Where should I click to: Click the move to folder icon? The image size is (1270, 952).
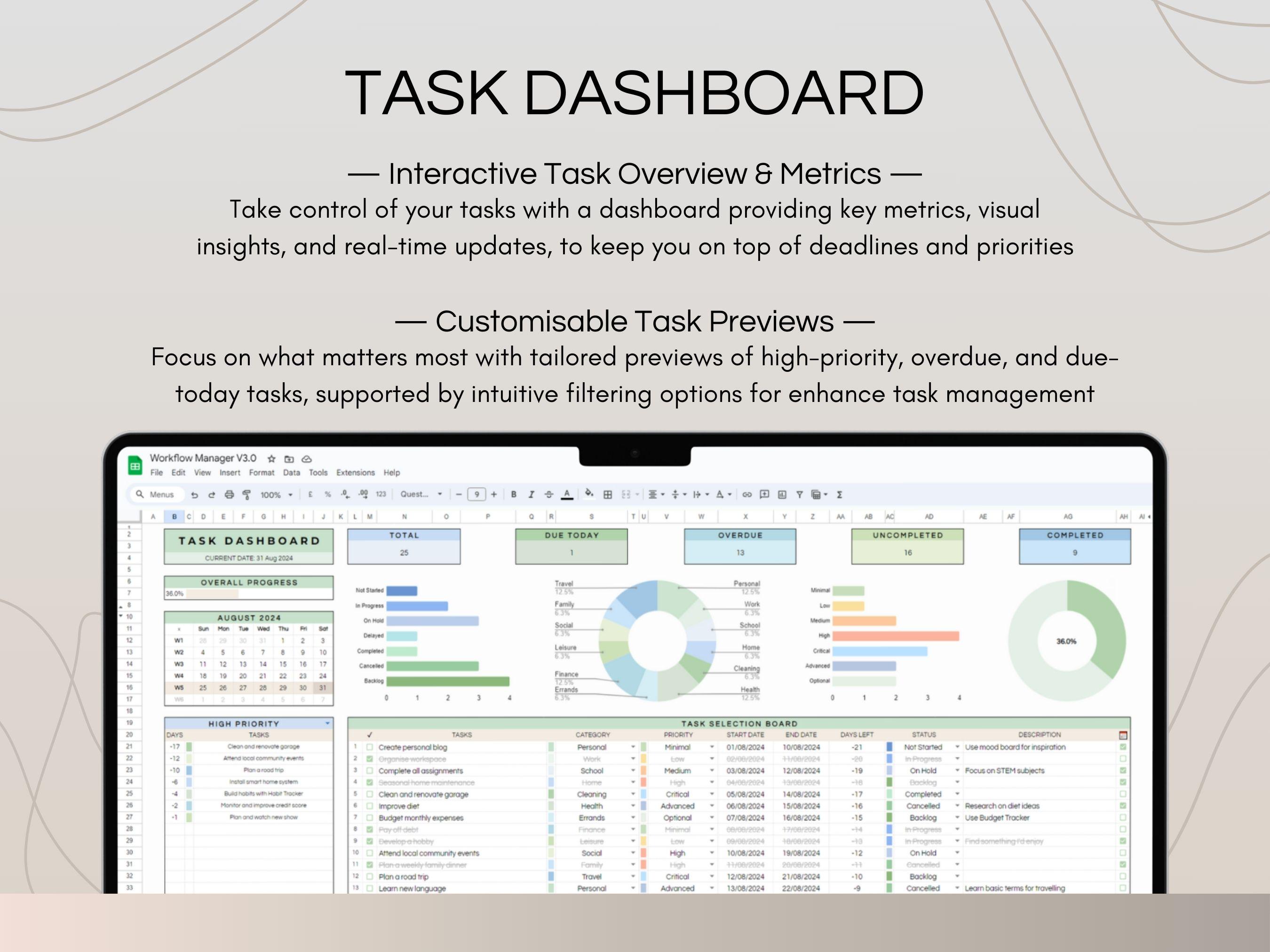pyautogui.click(x=289, y=458)
